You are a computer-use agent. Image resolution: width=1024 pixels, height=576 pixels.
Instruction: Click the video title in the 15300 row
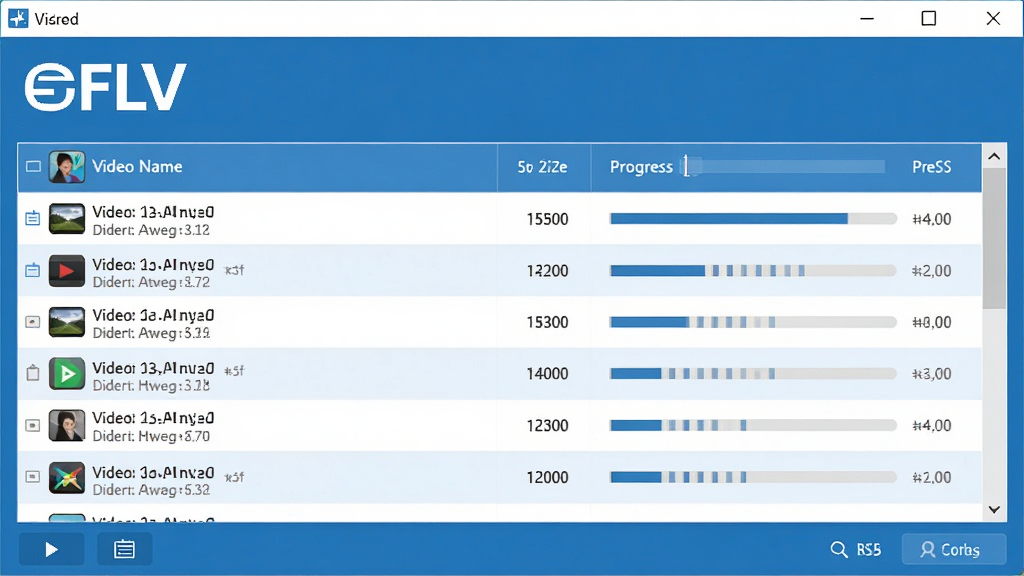coord(153,315)
